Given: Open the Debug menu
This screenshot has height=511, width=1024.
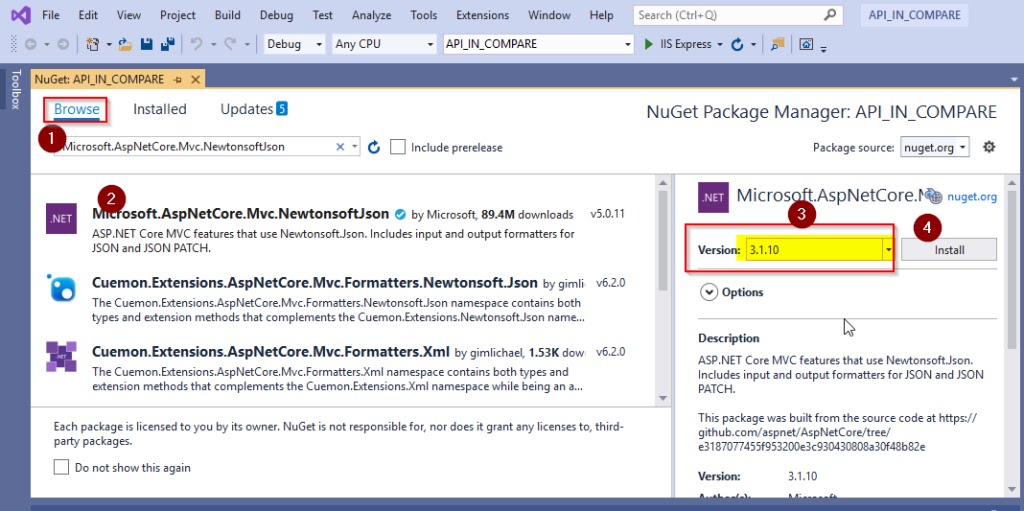Looking at the screenshot, I should (276, 15).
